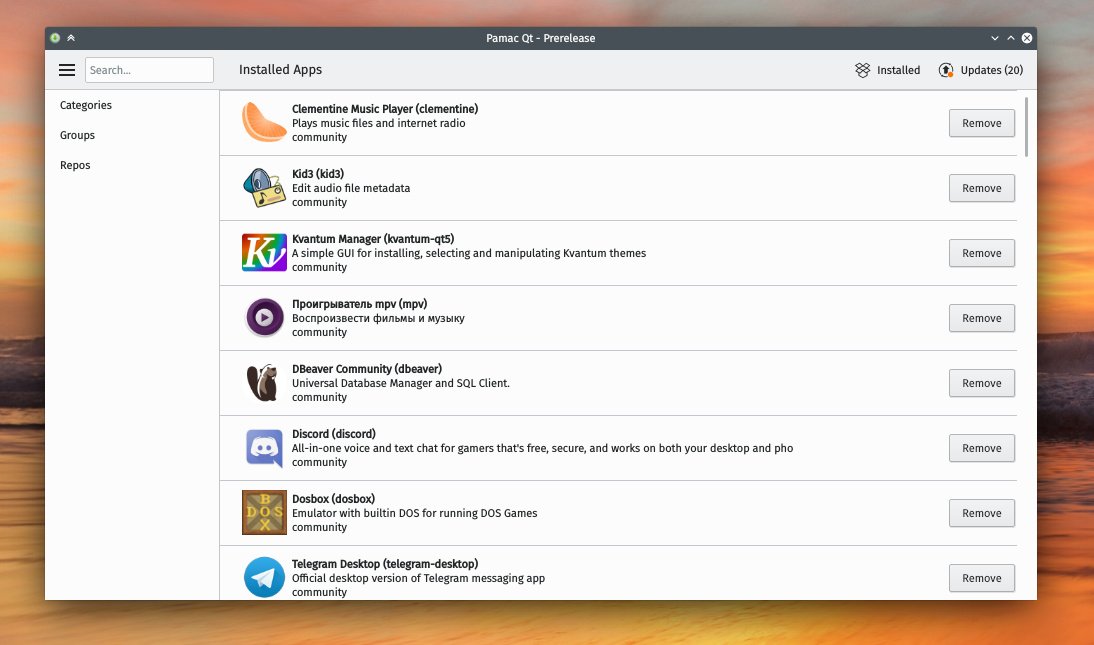Open the Groups sidebar item

pos(77,135)
